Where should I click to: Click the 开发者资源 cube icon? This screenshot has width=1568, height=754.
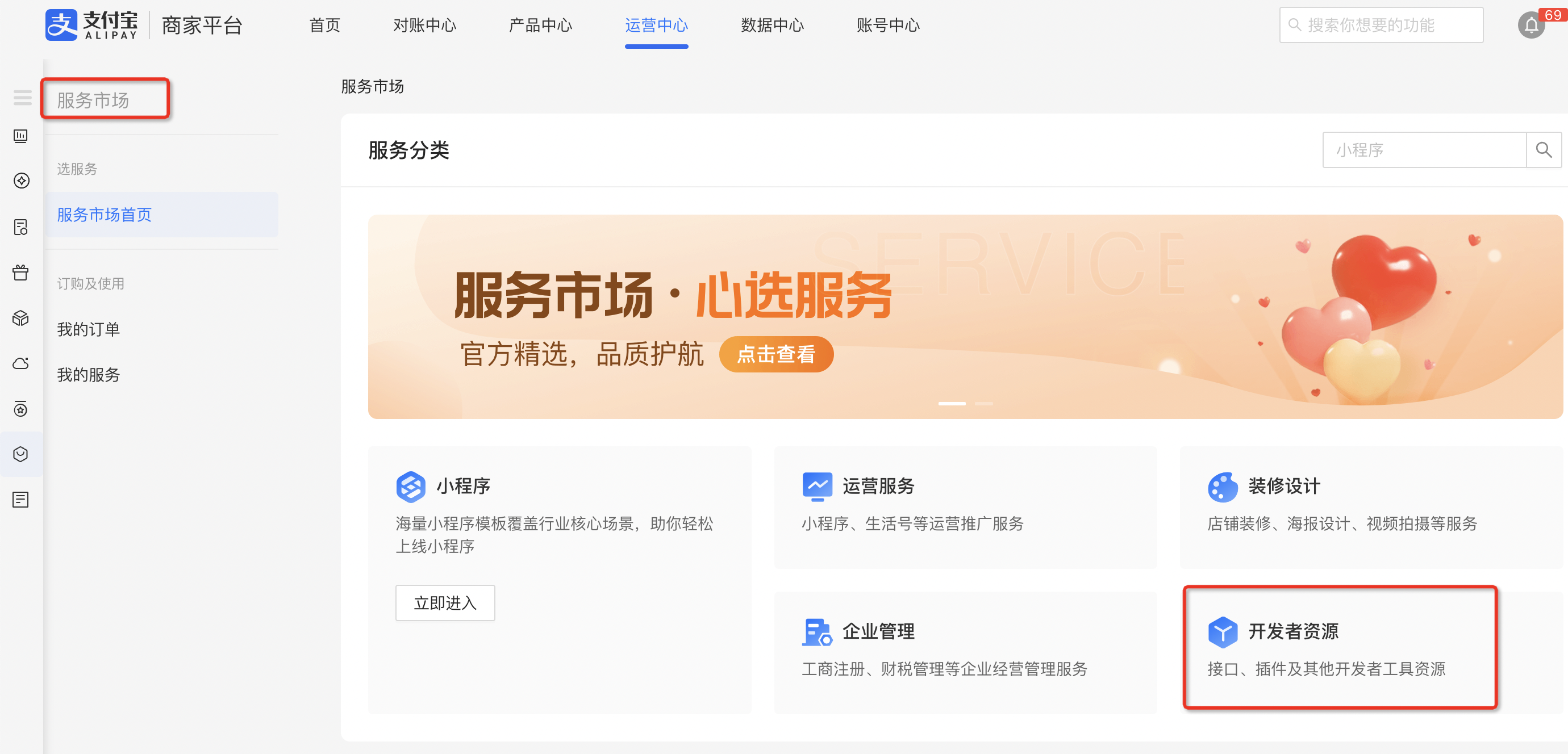click(x=1223, y=632)
